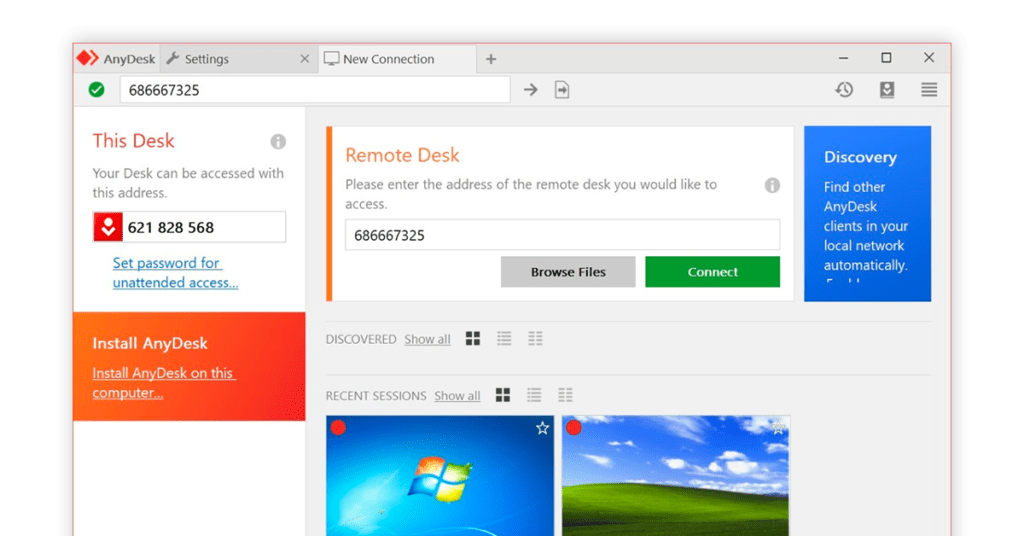Click the info icon in This Desk panel

(x=278, y=142)
